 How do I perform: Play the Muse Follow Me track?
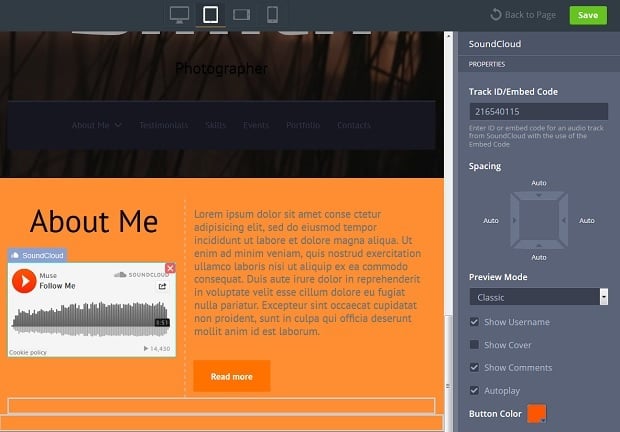[24, 281]
